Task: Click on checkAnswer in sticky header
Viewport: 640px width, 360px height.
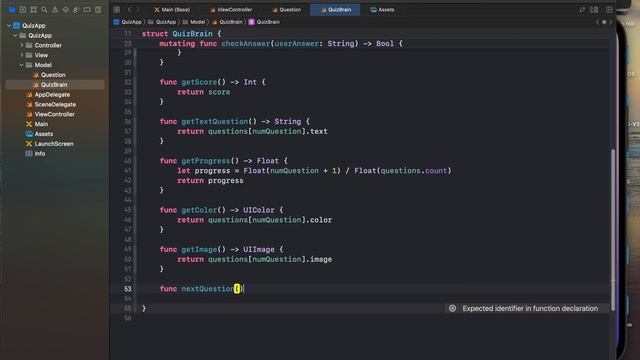Action: click(246, 43)
